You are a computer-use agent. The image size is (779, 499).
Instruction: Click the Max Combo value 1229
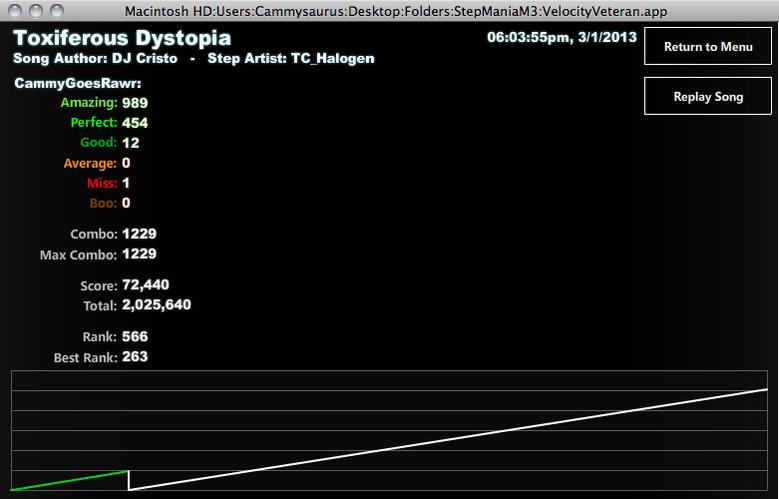tap(139, 254)
